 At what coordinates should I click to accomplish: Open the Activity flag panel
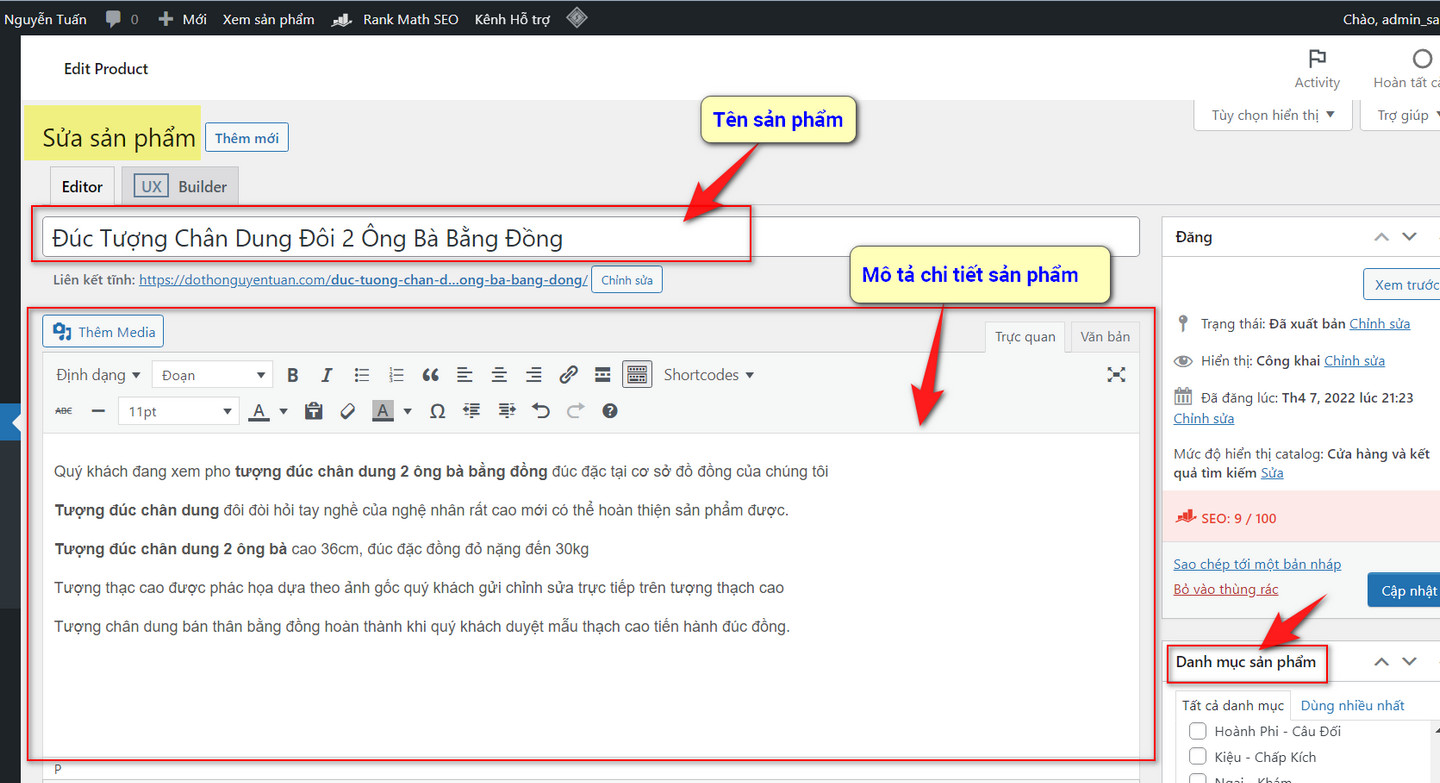pyautogui.click(x=1317, y=68)
